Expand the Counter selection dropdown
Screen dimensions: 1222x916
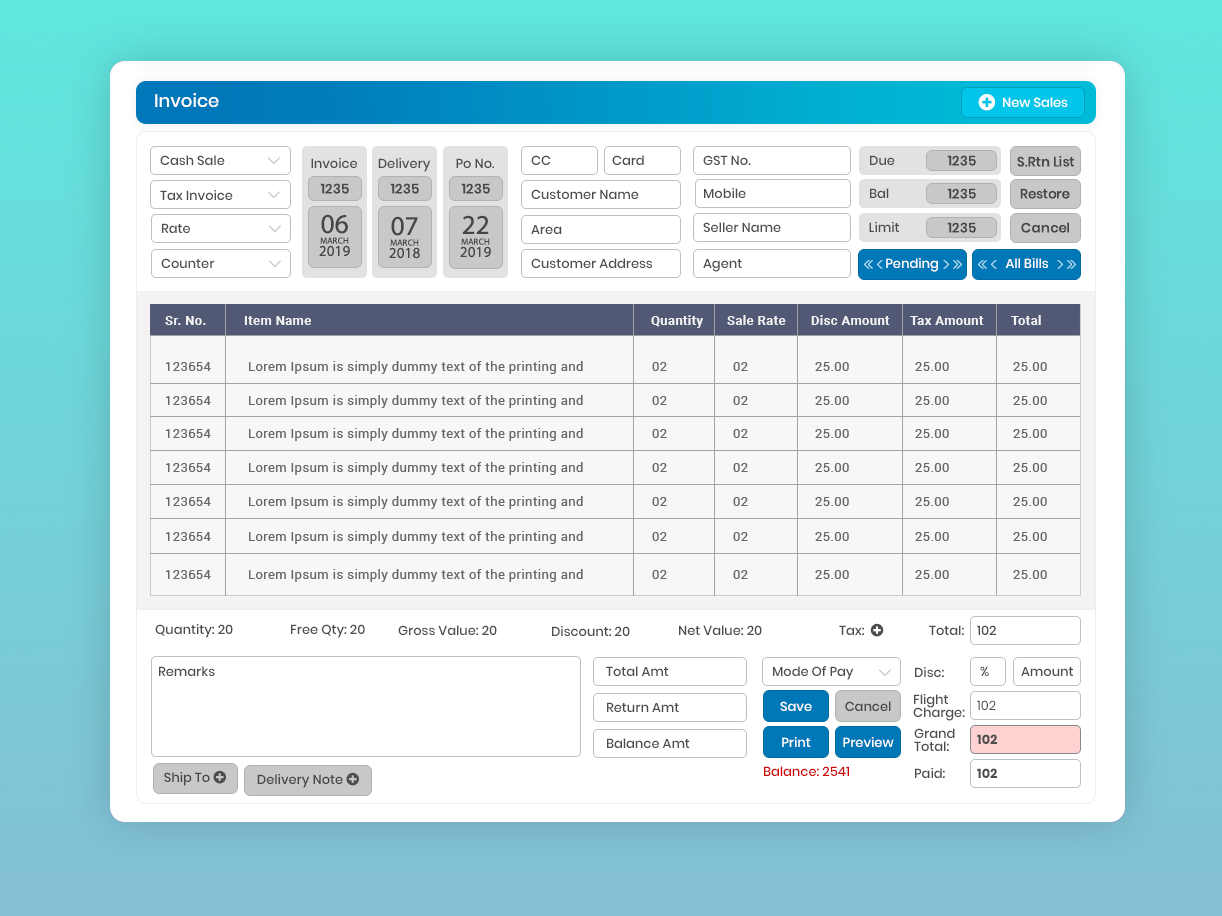pyautogui.click(x=220, y=263)
